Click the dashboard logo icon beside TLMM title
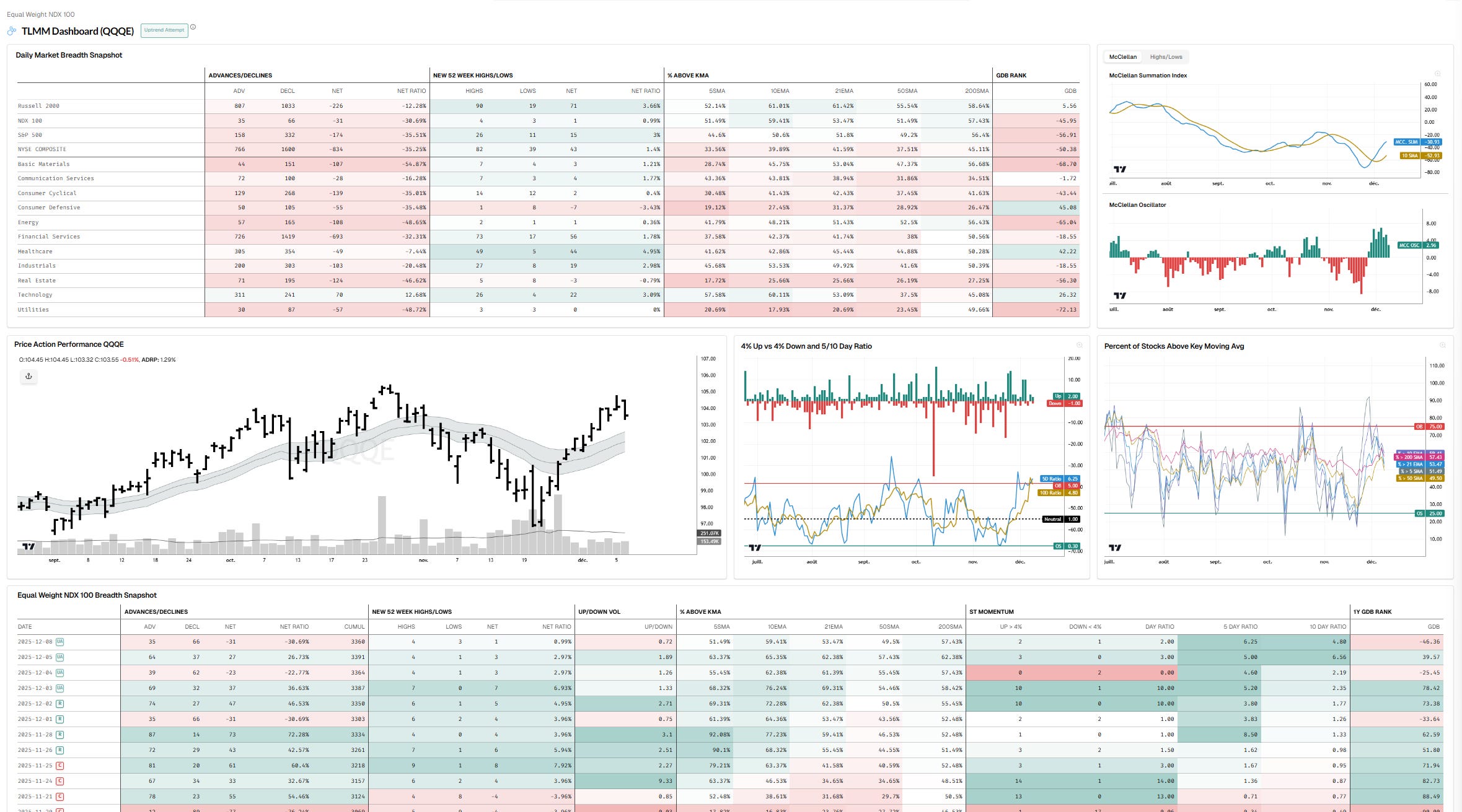 tap(12, 31)
